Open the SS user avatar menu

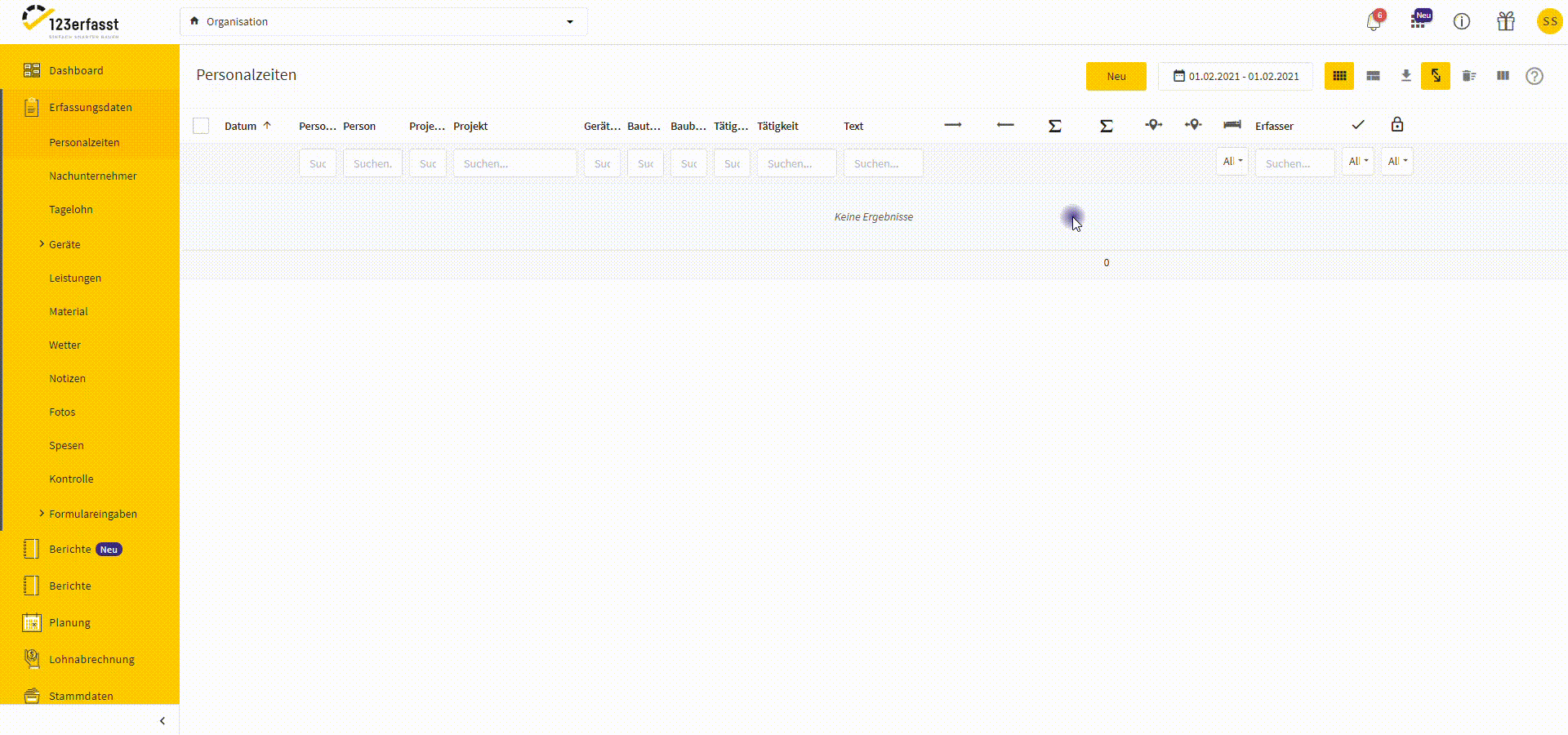[1549, 21]
